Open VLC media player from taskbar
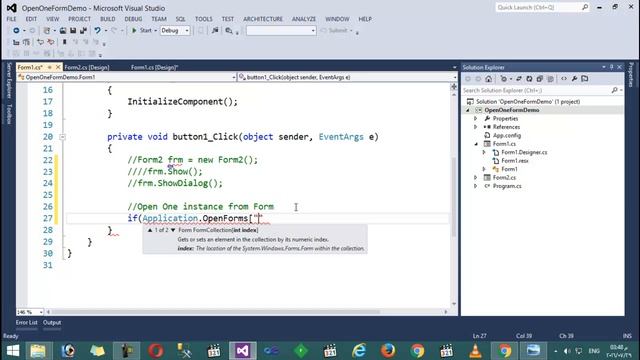The width and height of the screenshot is (640, 360). click(x=475, y=351)
